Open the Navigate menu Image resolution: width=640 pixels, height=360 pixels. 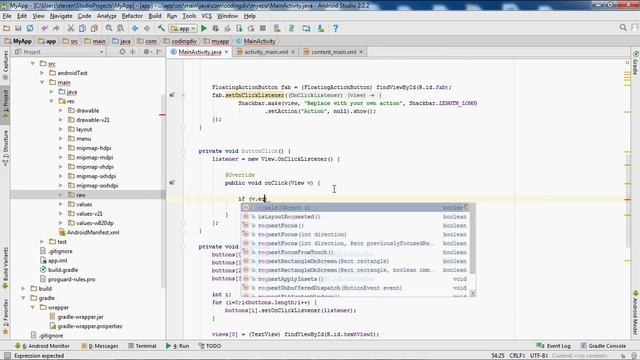pyautogui.click(x=61, y=16)
